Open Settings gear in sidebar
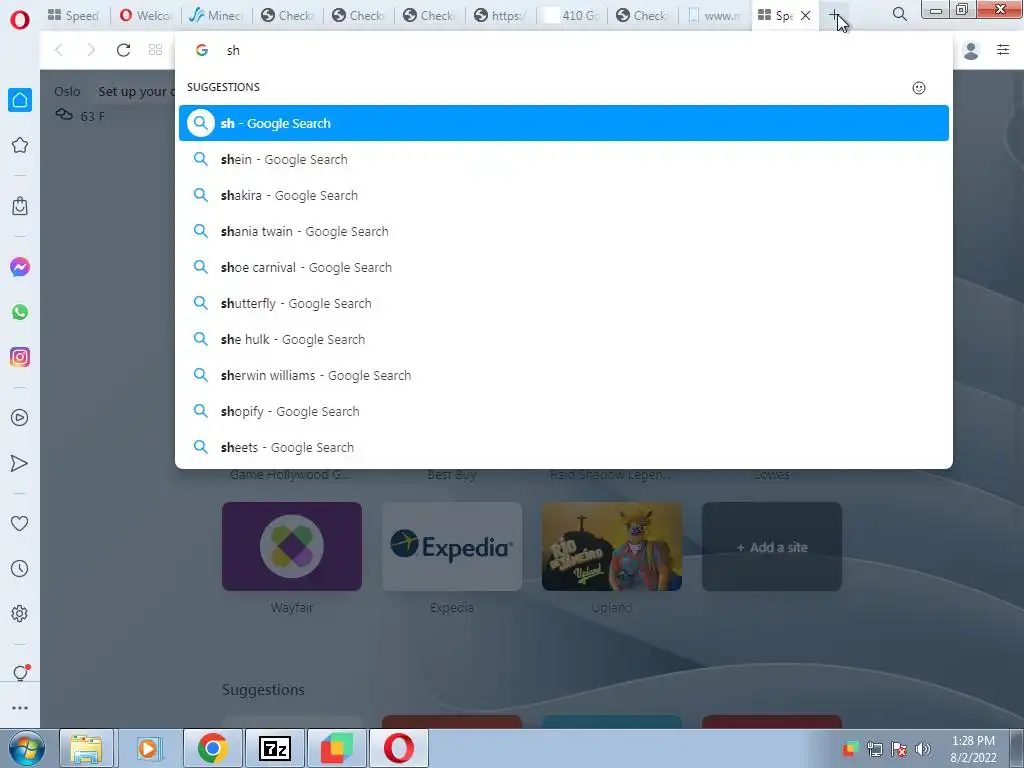This screenshot has height=768, width=1024. coord(20,614)
